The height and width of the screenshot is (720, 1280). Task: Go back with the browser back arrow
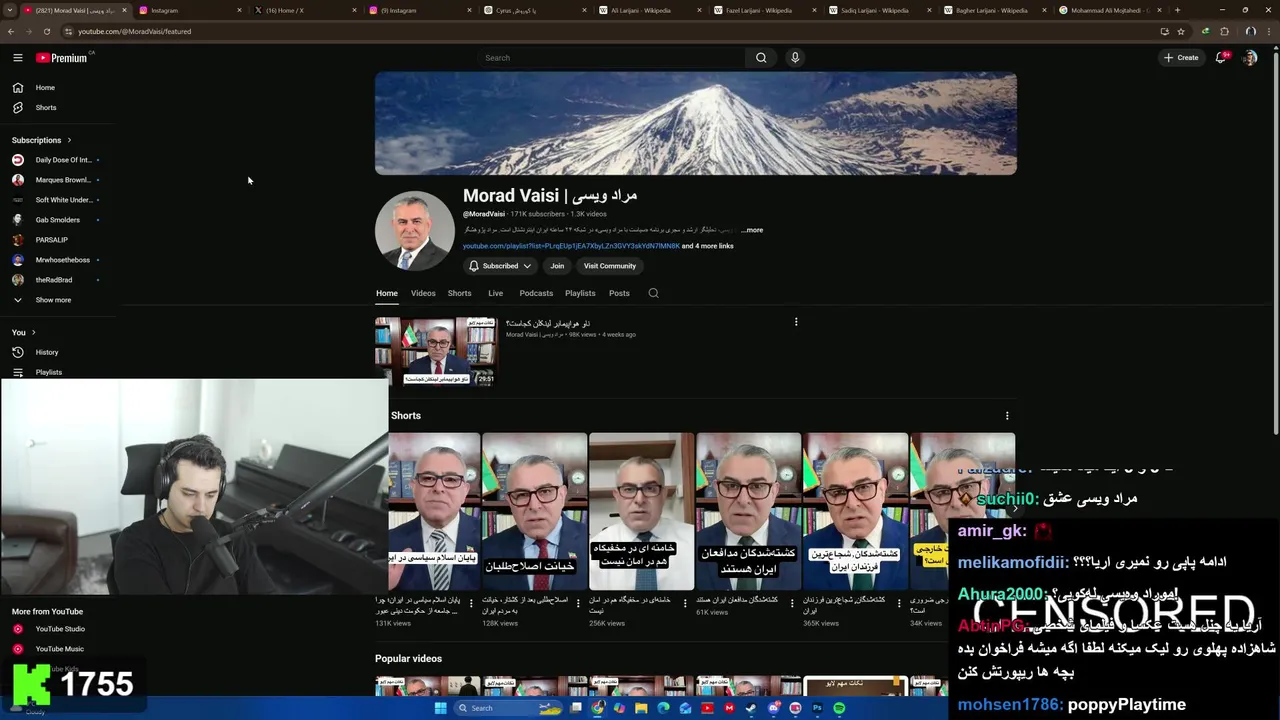10,31
